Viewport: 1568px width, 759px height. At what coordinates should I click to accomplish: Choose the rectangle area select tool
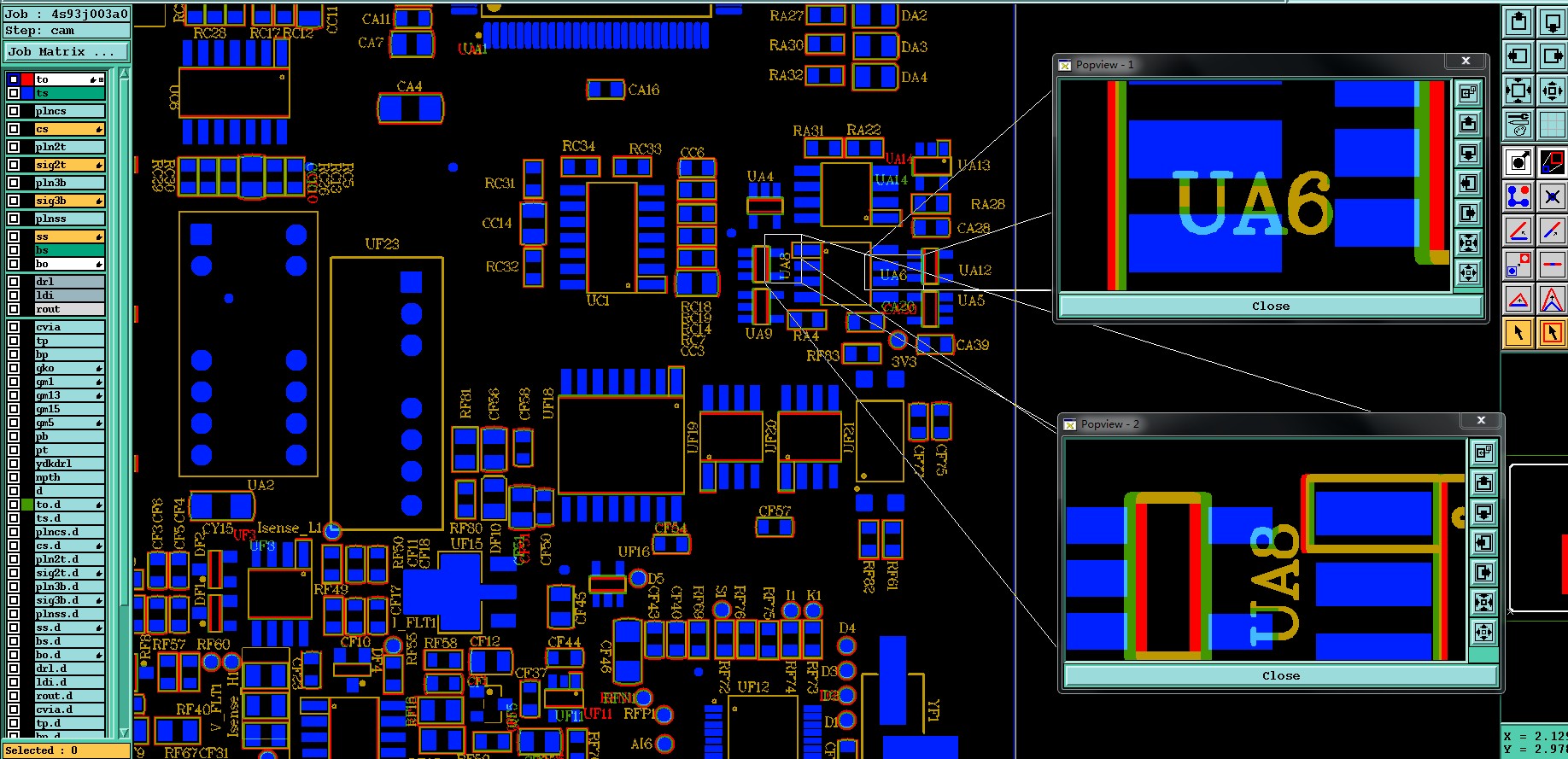[1552, 333]
